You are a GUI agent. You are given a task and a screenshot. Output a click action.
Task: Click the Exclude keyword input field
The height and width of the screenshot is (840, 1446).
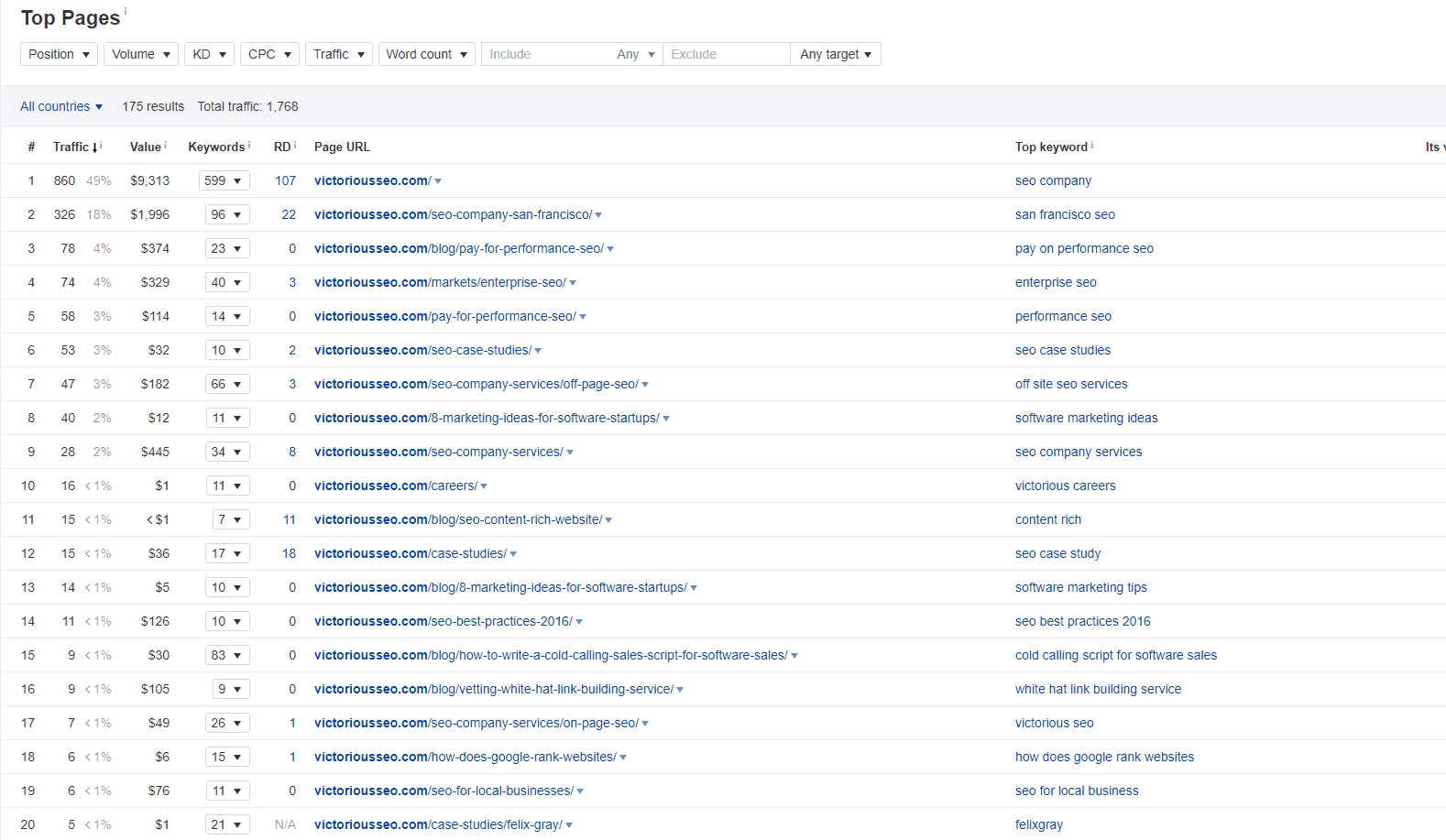727,54
